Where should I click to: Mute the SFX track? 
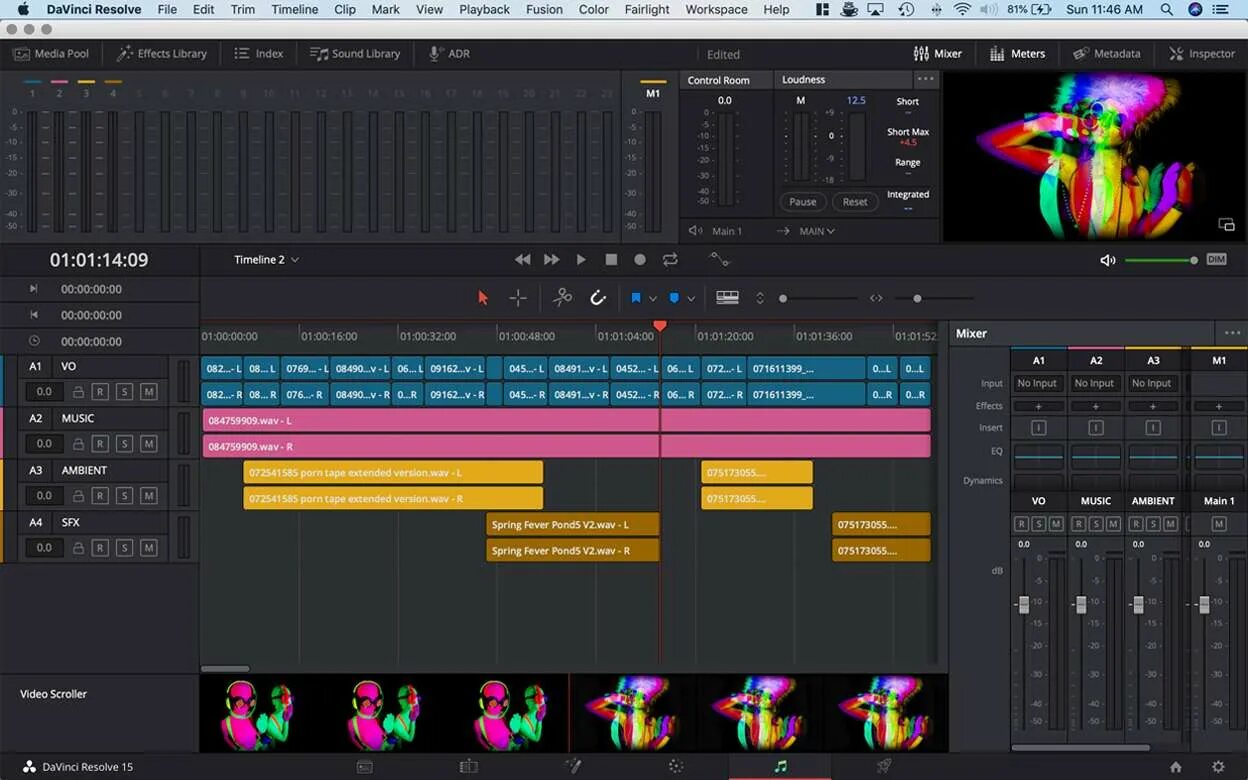[x=149, y=548]
